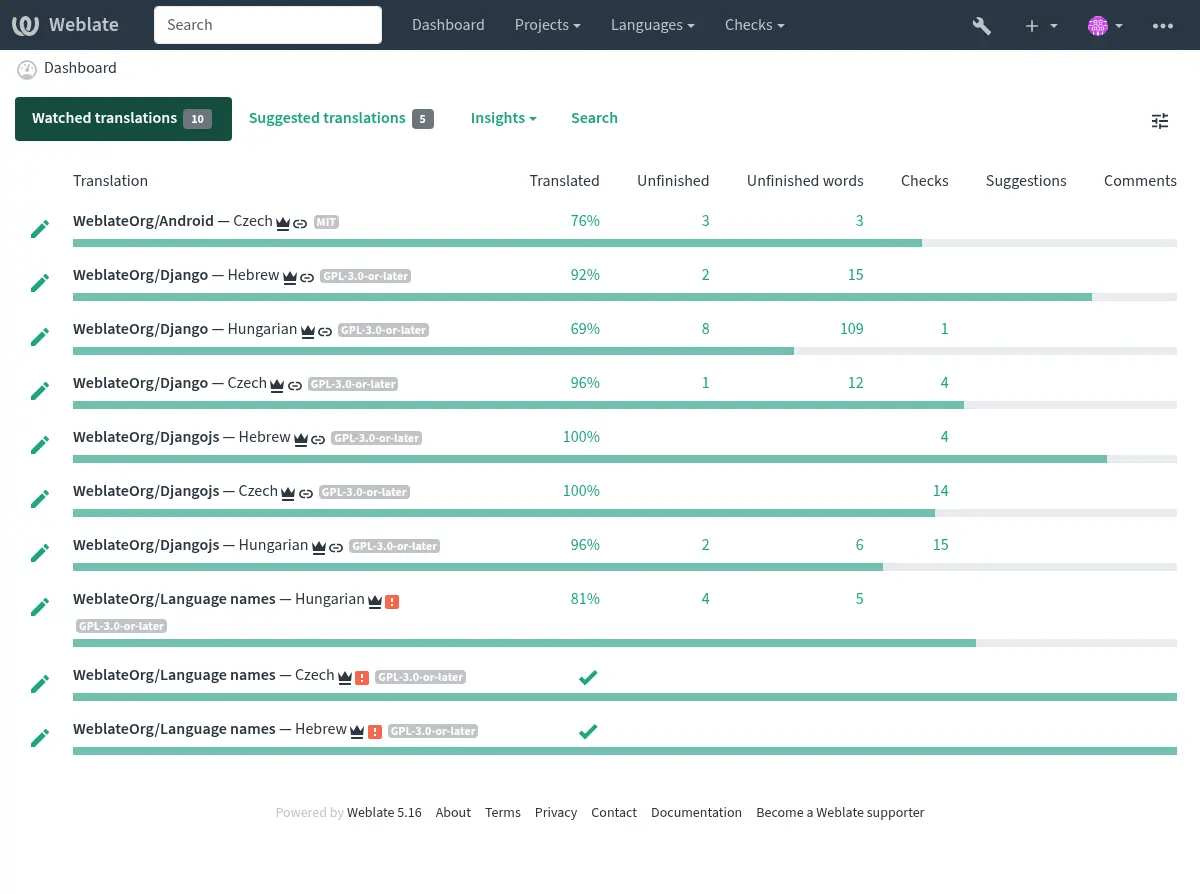Image resolution: width=1200 pixels, height=894 pixels.
Task: Expand the Languages dropdown menu
Action: point(653,25)
